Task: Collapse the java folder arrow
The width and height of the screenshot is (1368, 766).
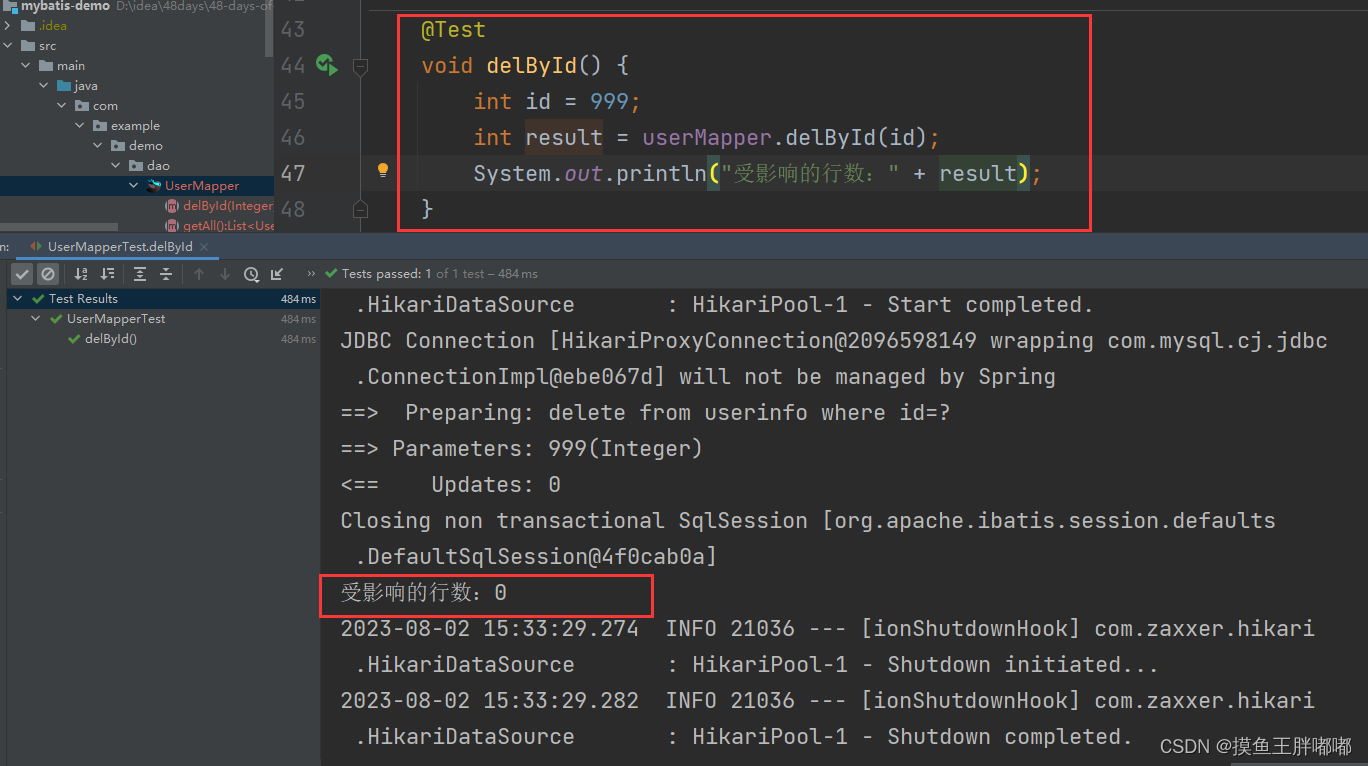Action: pyautogui.click(x=44, y=86)
